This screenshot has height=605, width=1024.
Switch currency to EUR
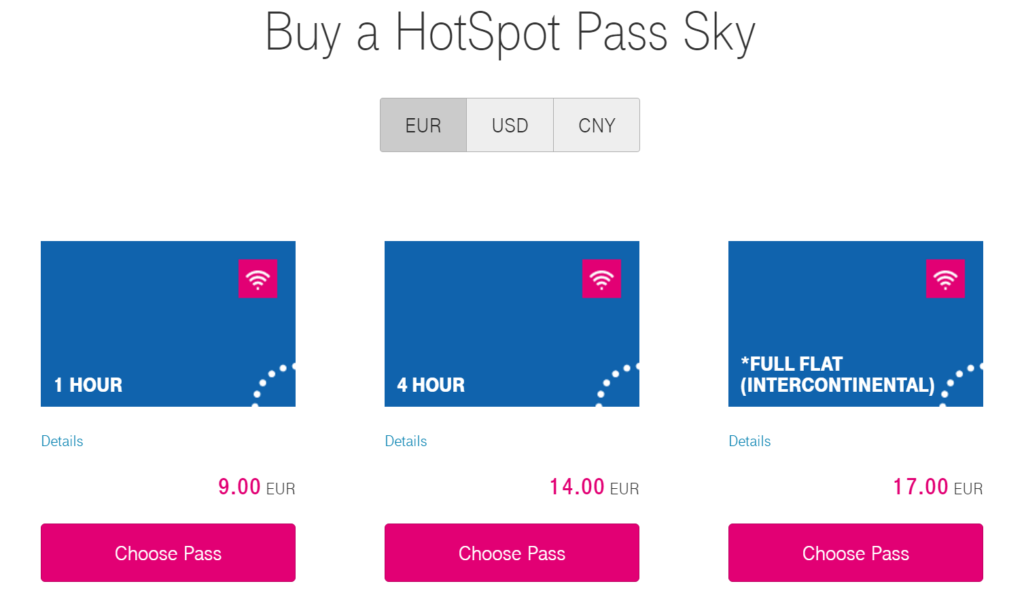(x=423, y=125)
